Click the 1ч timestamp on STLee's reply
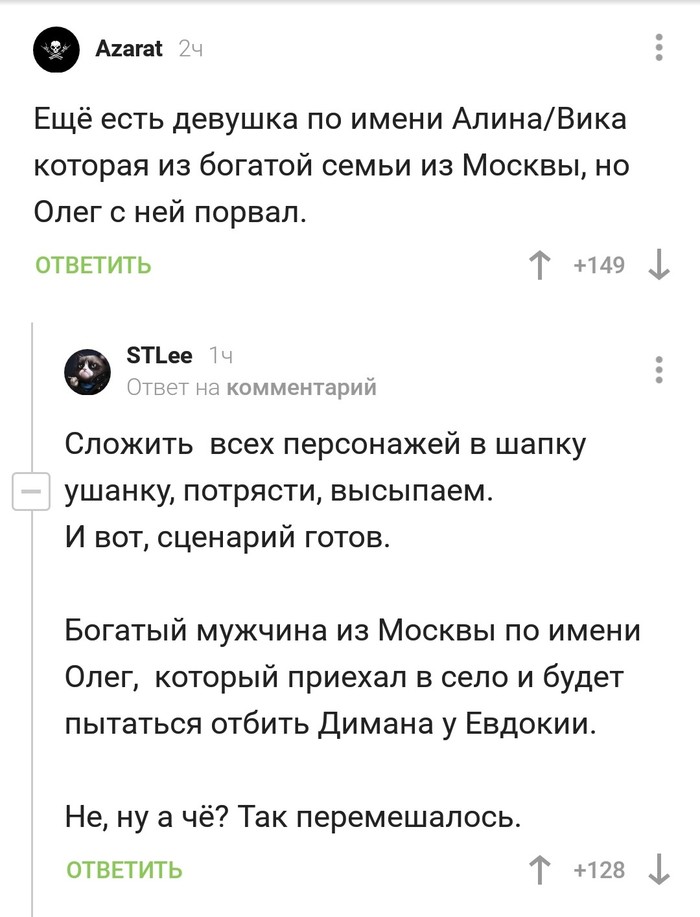This screenshot has height=917, width=700. 222,356
